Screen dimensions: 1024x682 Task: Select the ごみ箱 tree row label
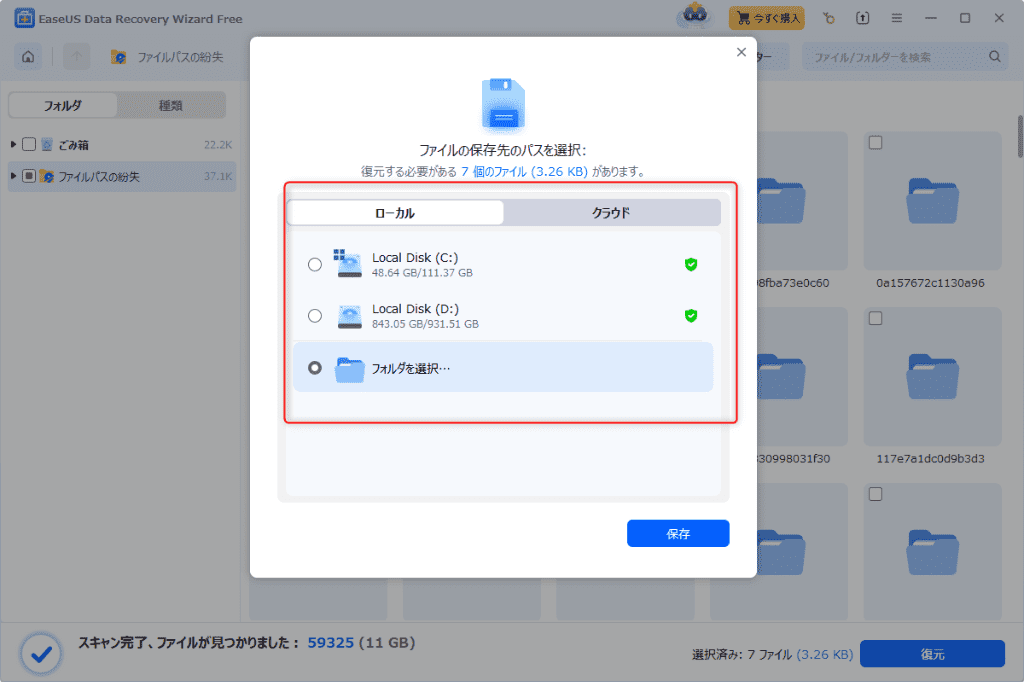click(73, 145)
